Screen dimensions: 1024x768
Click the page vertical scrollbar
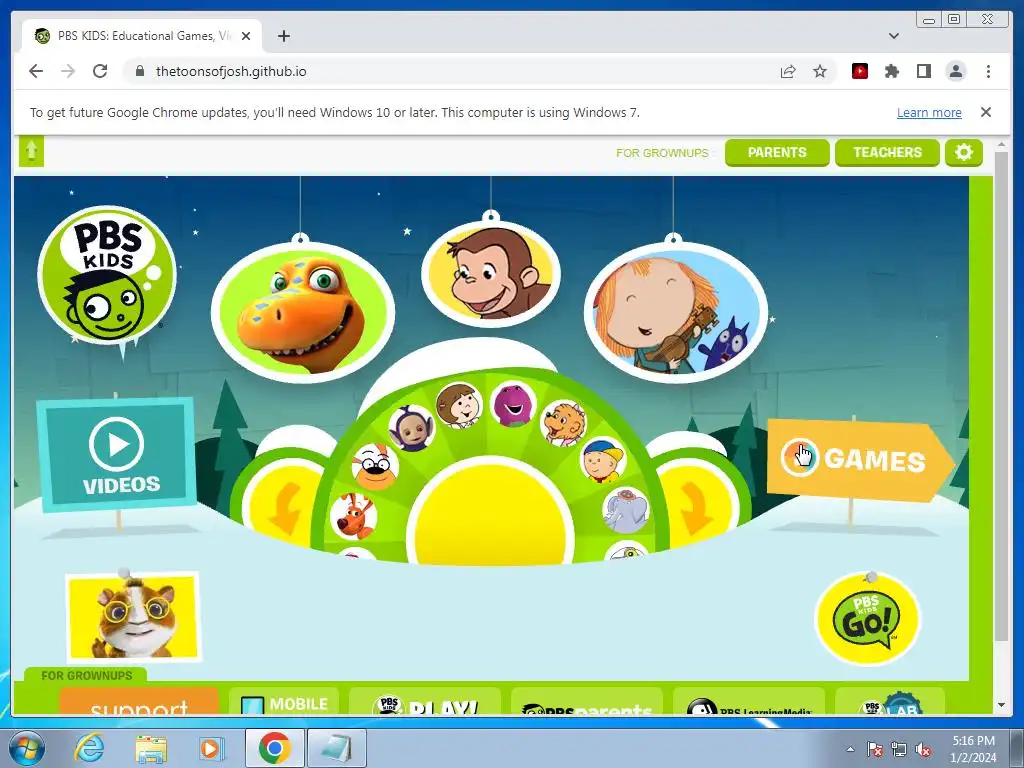1001,396
